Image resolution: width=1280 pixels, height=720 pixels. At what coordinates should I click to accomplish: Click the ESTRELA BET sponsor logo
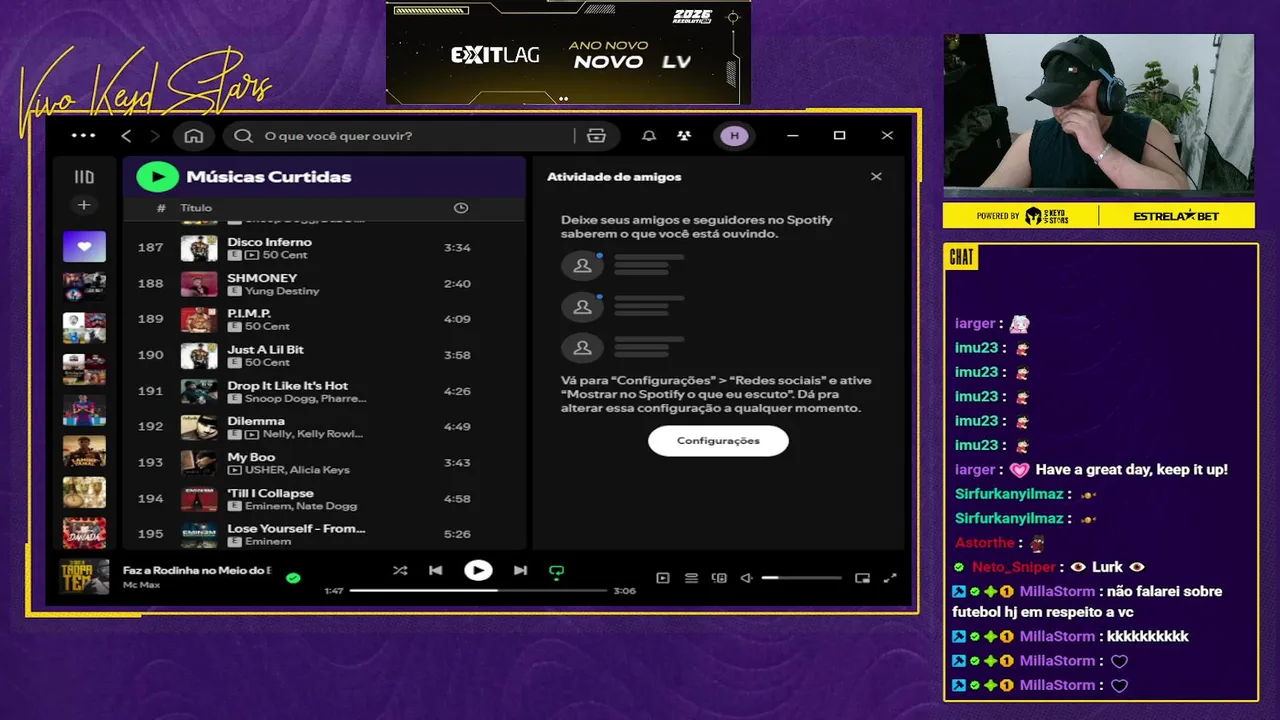(1177, 216)
